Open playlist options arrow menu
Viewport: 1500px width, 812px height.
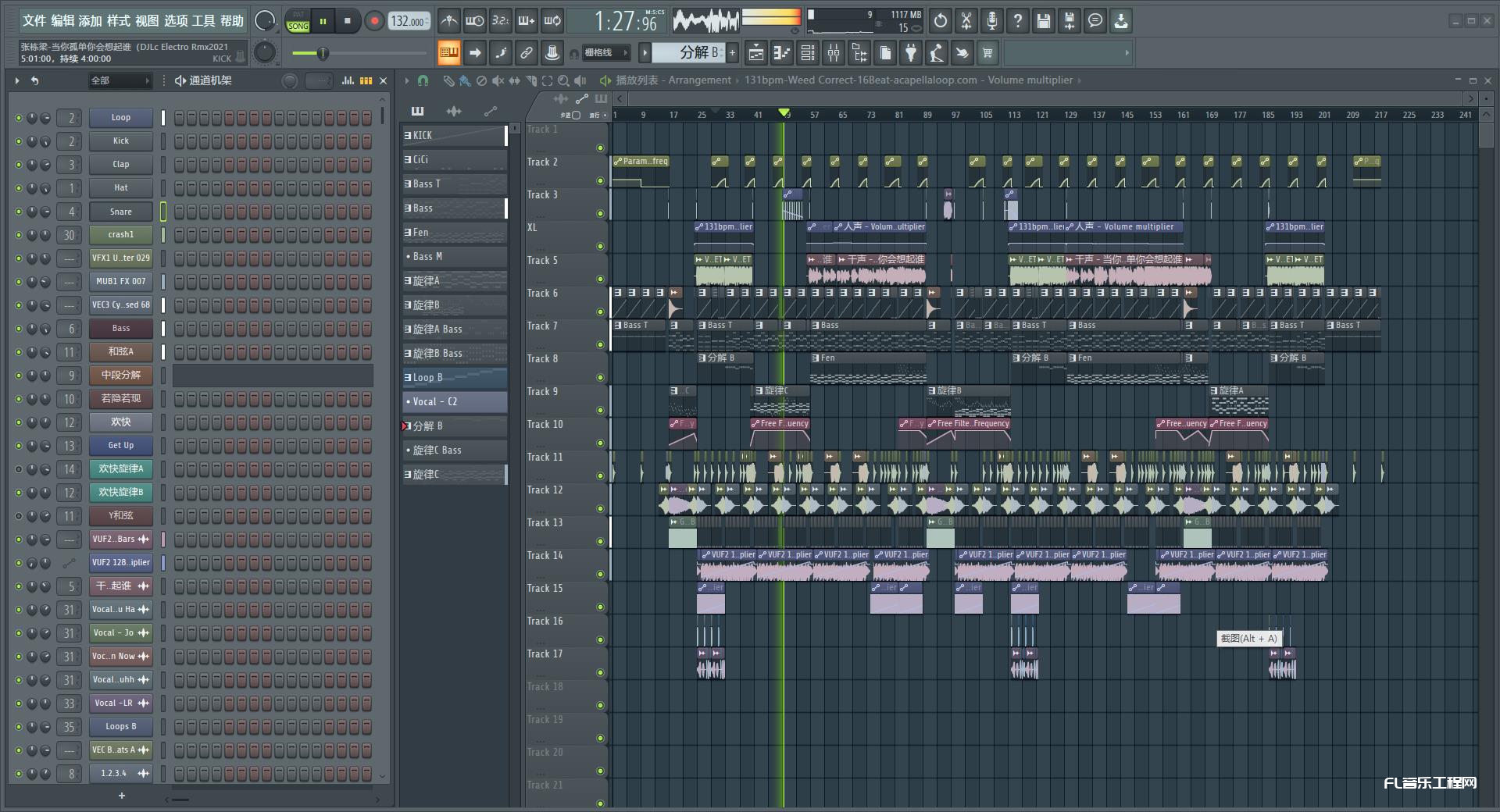pyautogui.click(x=407, y=80)
